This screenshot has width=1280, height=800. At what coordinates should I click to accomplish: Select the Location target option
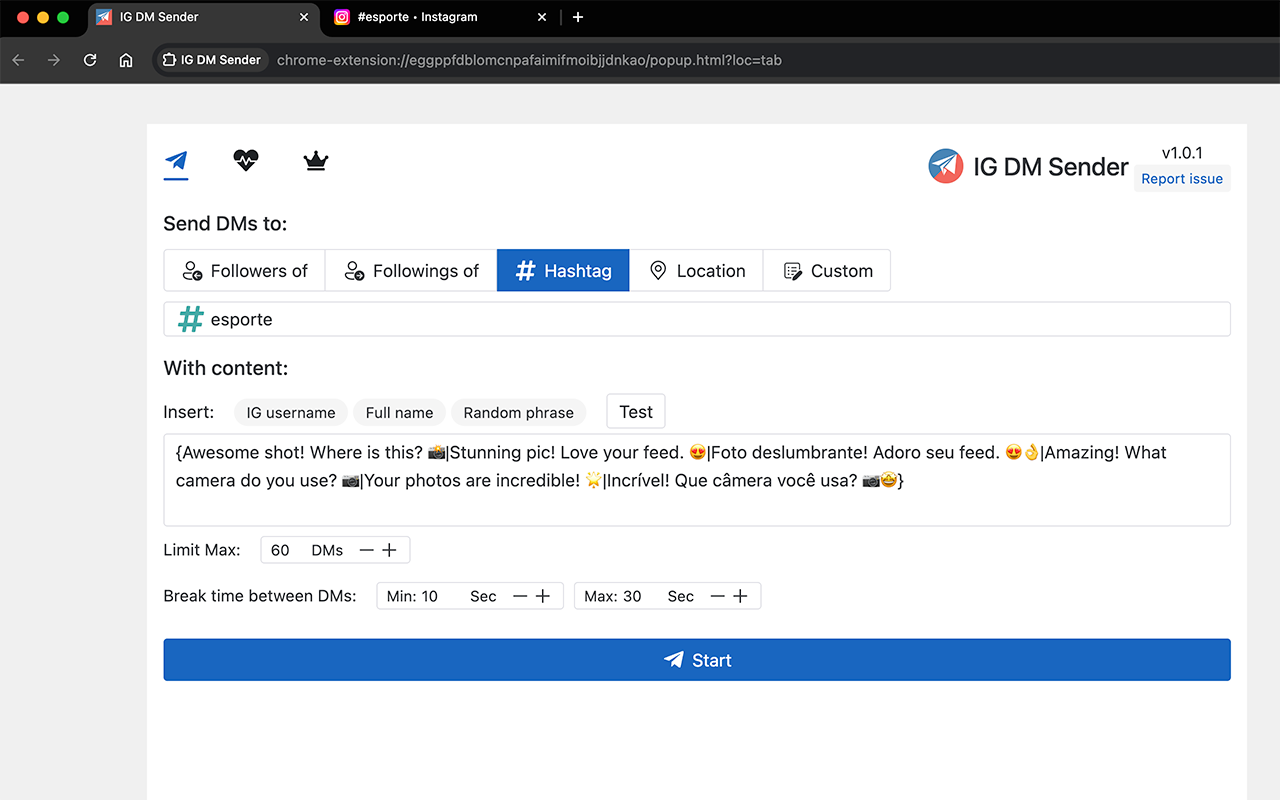coord(697,271)
